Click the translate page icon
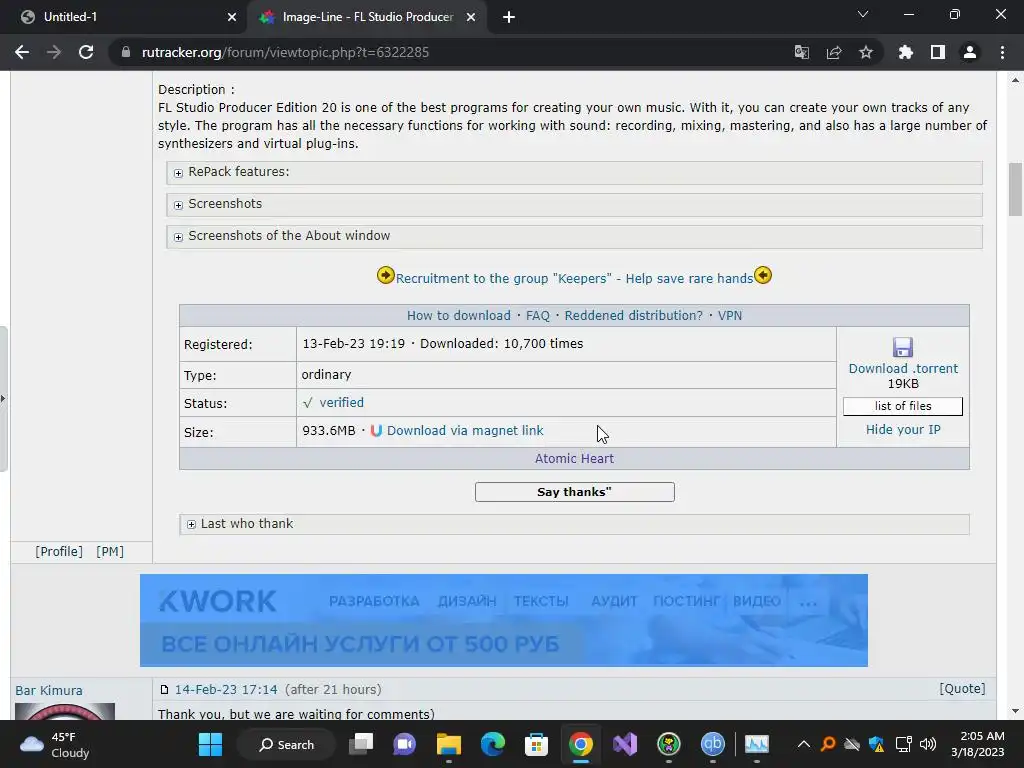This screenshot has height=768, width=1024. (802, 52)
